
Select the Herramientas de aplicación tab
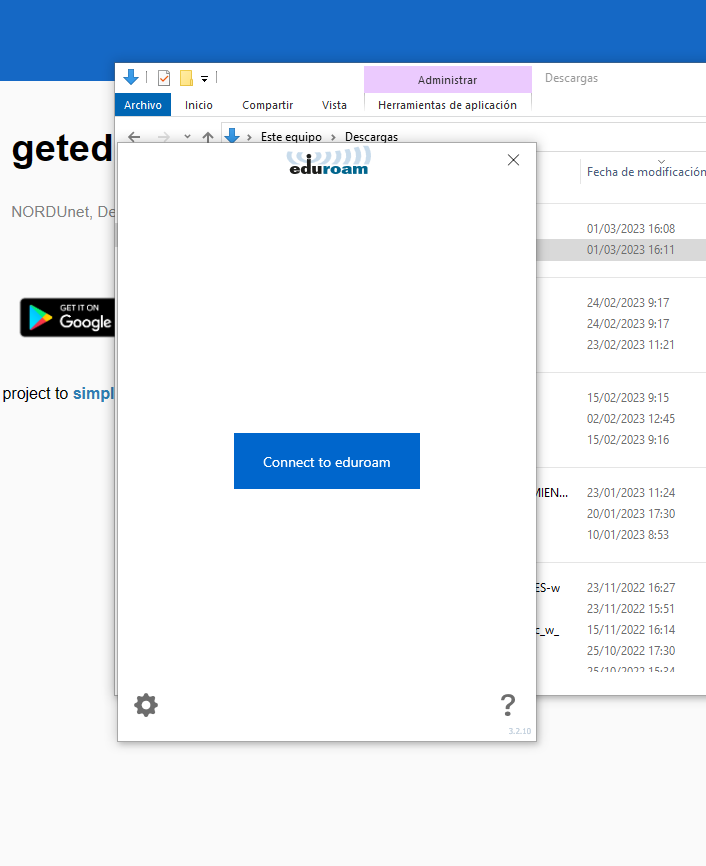[447, 105]
